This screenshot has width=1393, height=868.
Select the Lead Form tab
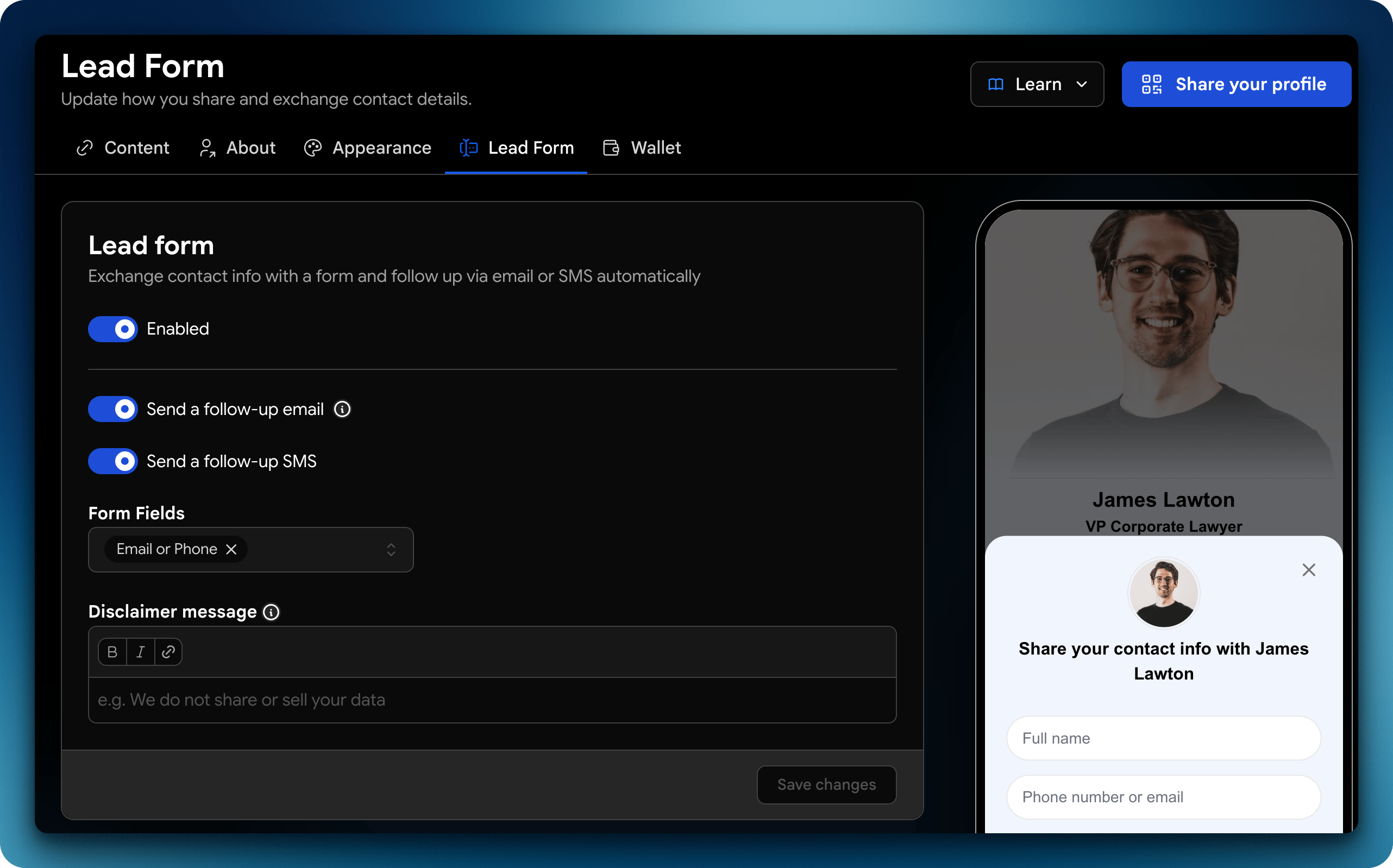[516, 148]
